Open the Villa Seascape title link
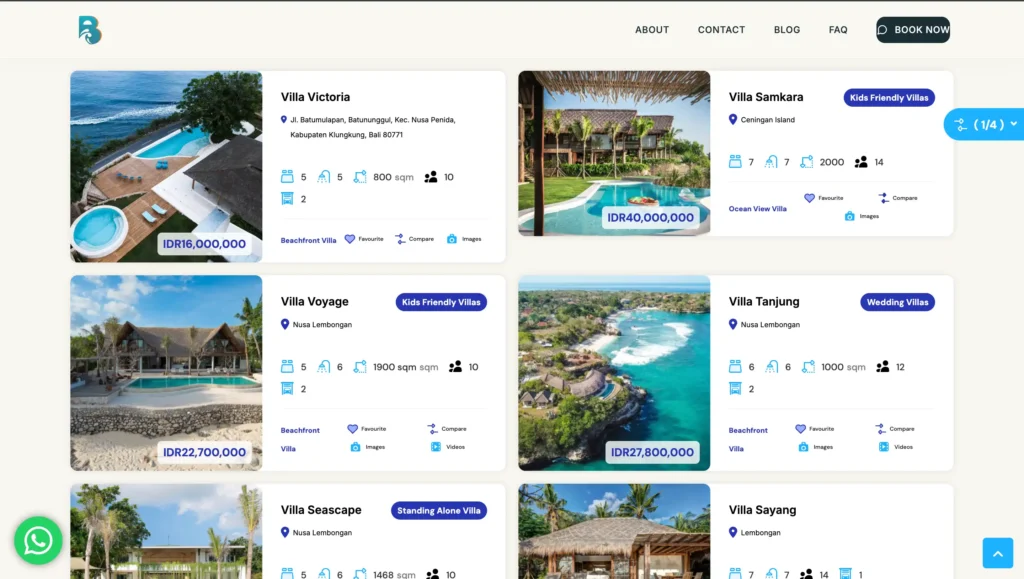1024x579 pixels. pyautogui.click(x=321, y=510)
